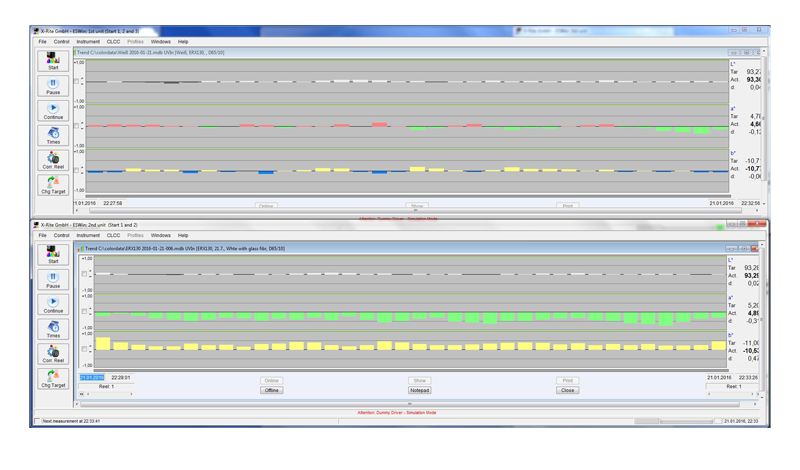Click the X-Rite app icon in 1st unit title bar
Screen dimensions: 800x470
pos(36,31)
